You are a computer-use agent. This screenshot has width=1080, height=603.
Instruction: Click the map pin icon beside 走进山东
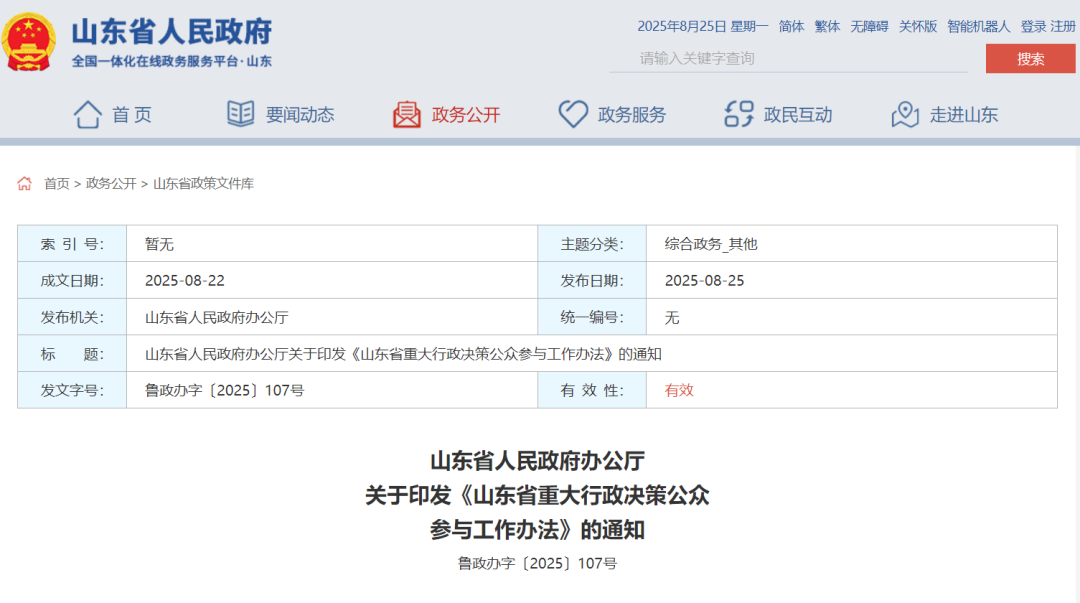click(905, 114)
